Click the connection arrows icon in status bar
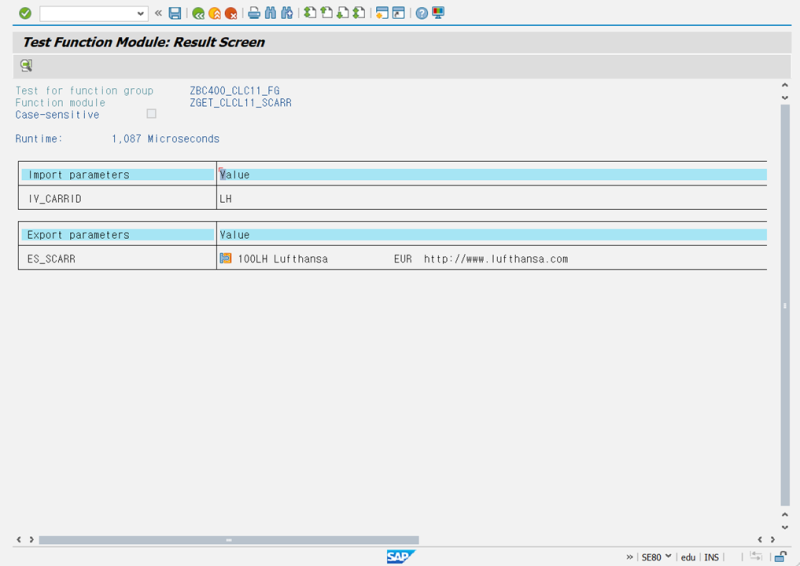The image size is (800, 566). click(x=756, y=557)
